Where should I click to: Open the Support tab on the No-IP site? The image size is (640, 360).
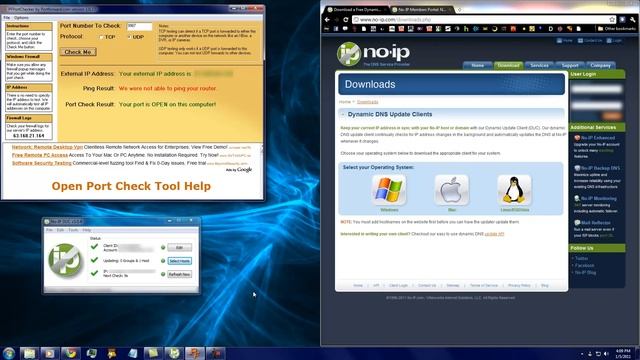tap(570, 66)
